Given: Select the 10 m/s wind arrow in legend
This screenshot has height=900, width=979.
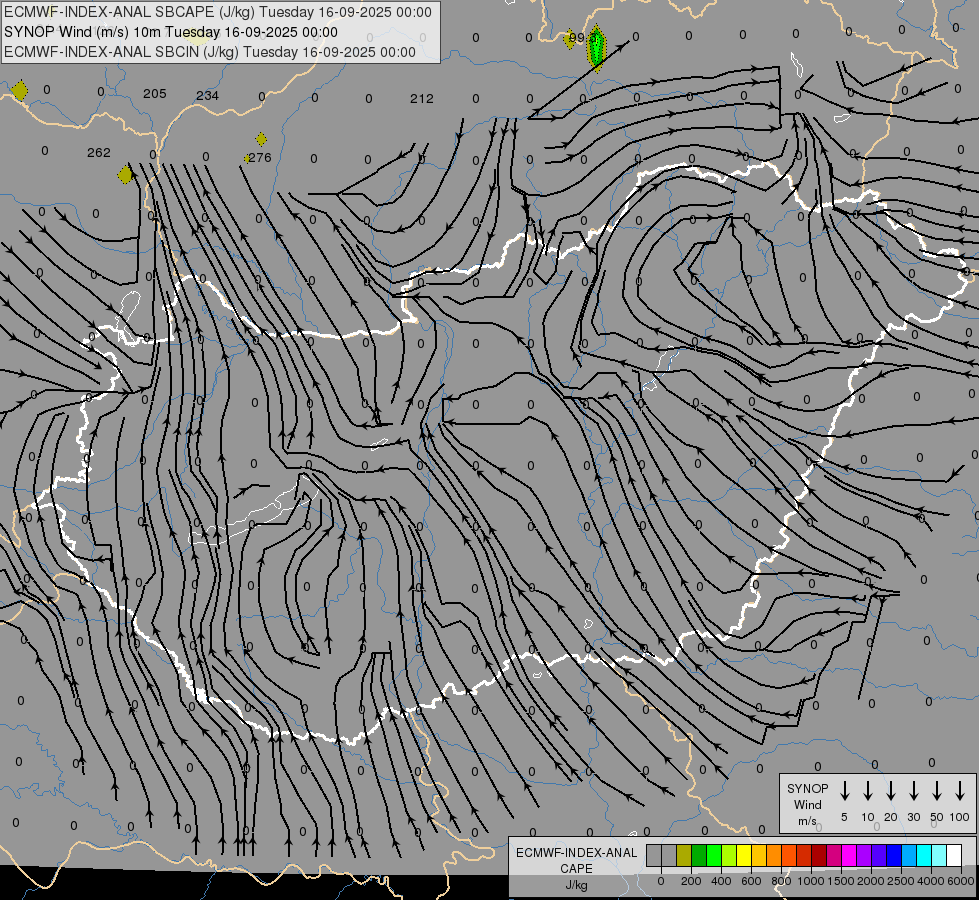Looking at the screenshot, I should click(x=868, y=791).
